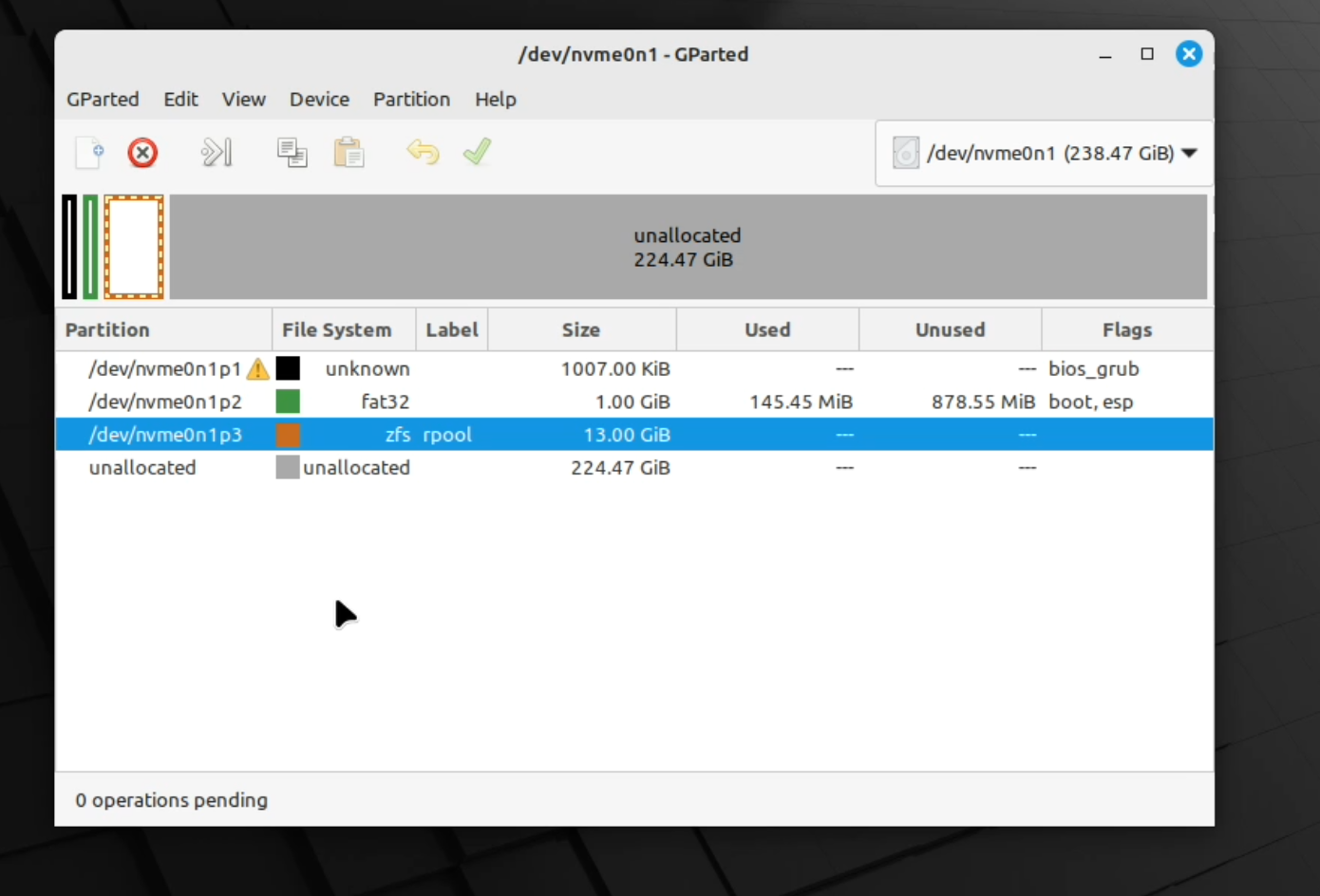This screenshot has height=896, width=1320.
Task: Open the Help menu
Action: (496, 100)
